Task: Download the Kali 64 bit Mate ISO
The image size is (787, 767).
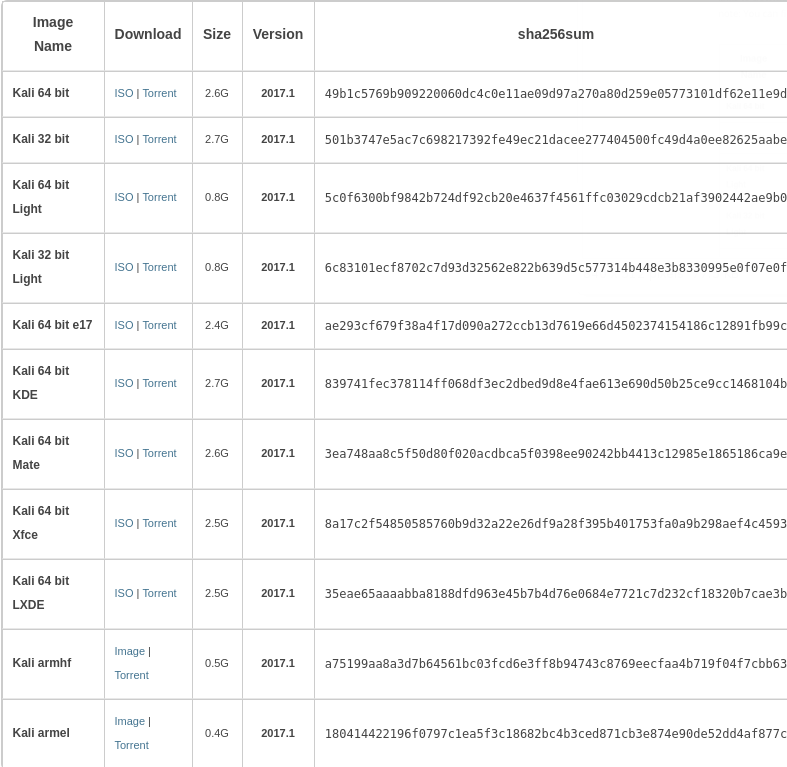Action: point(123,453)
